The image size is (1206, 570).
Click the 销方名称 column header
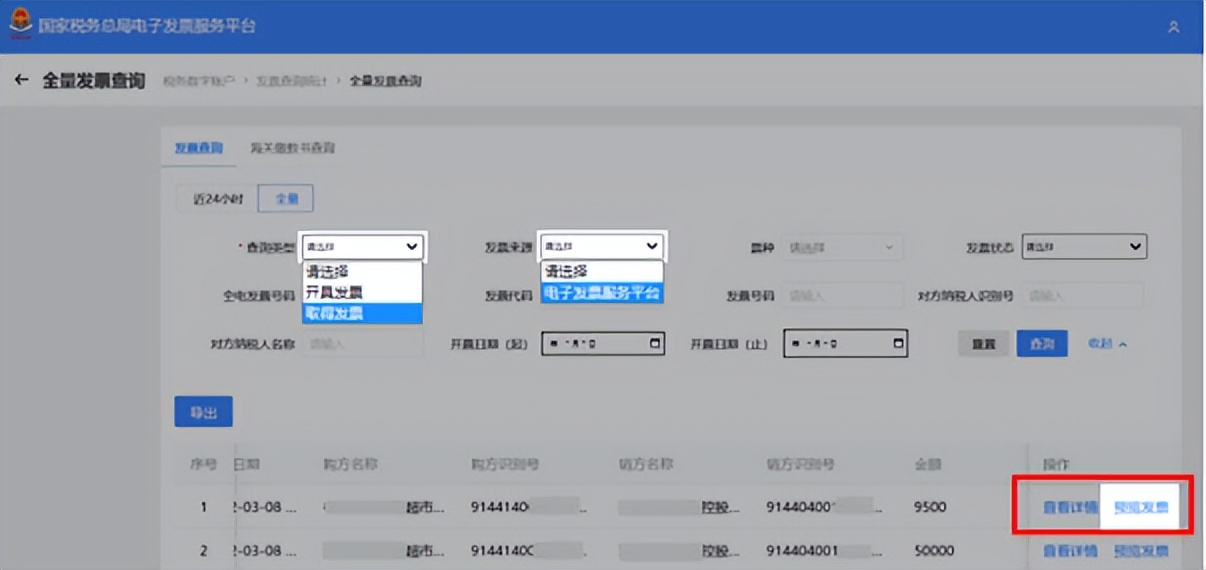coord(646,465)
